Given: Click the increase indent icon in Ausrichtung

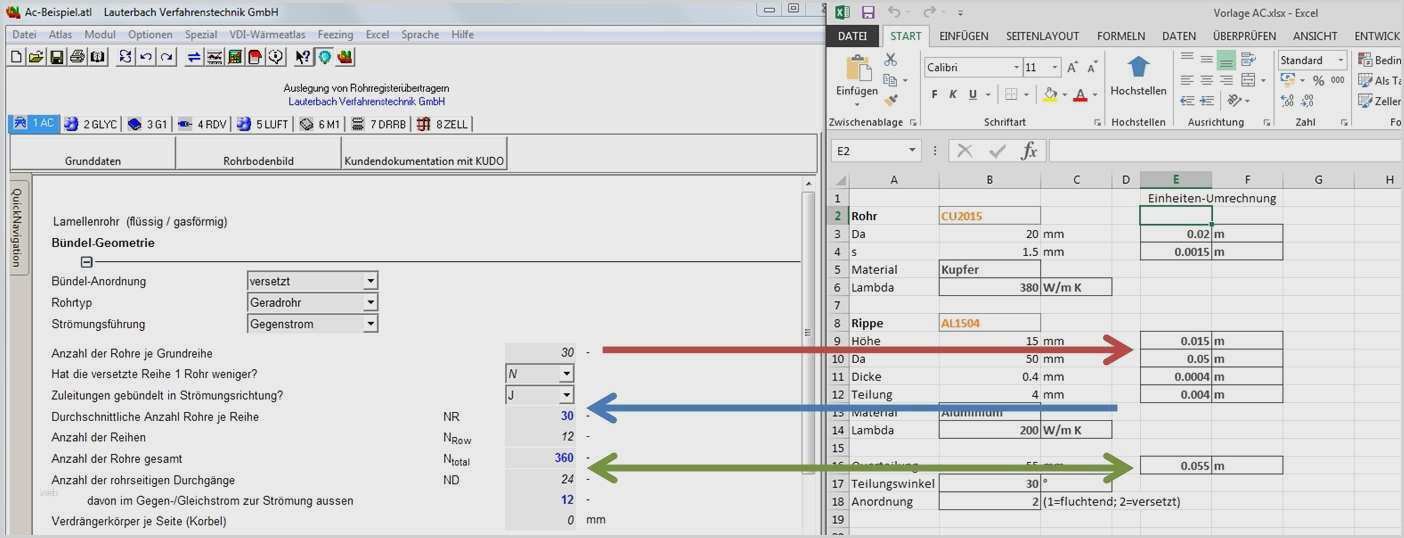Looking at the screenshot, I should [1207, 101].
